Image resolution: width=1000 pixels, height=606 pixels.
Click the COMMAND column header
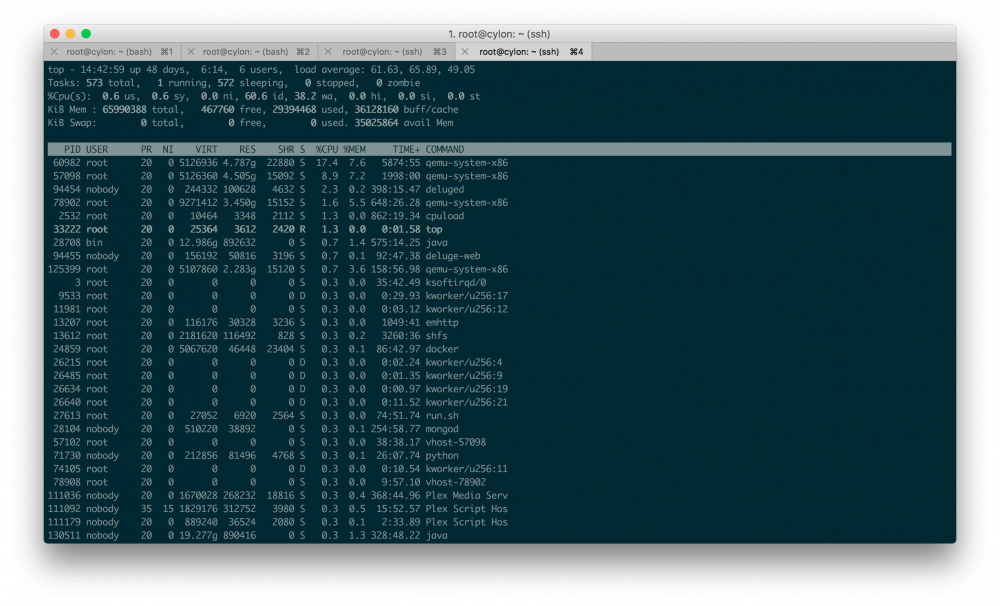coord(445,149)
